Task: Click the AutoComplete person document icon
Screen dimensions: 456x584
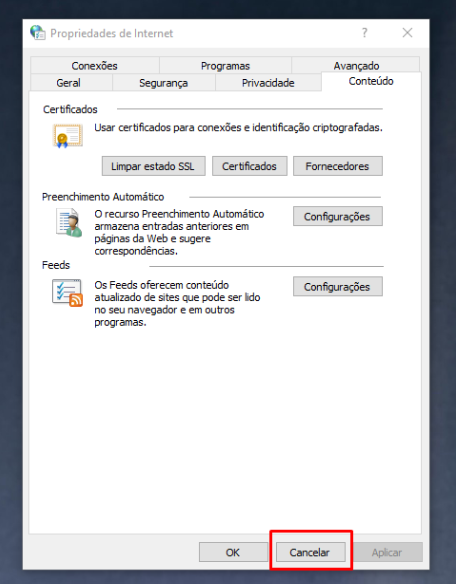Action: coord(69,222)
